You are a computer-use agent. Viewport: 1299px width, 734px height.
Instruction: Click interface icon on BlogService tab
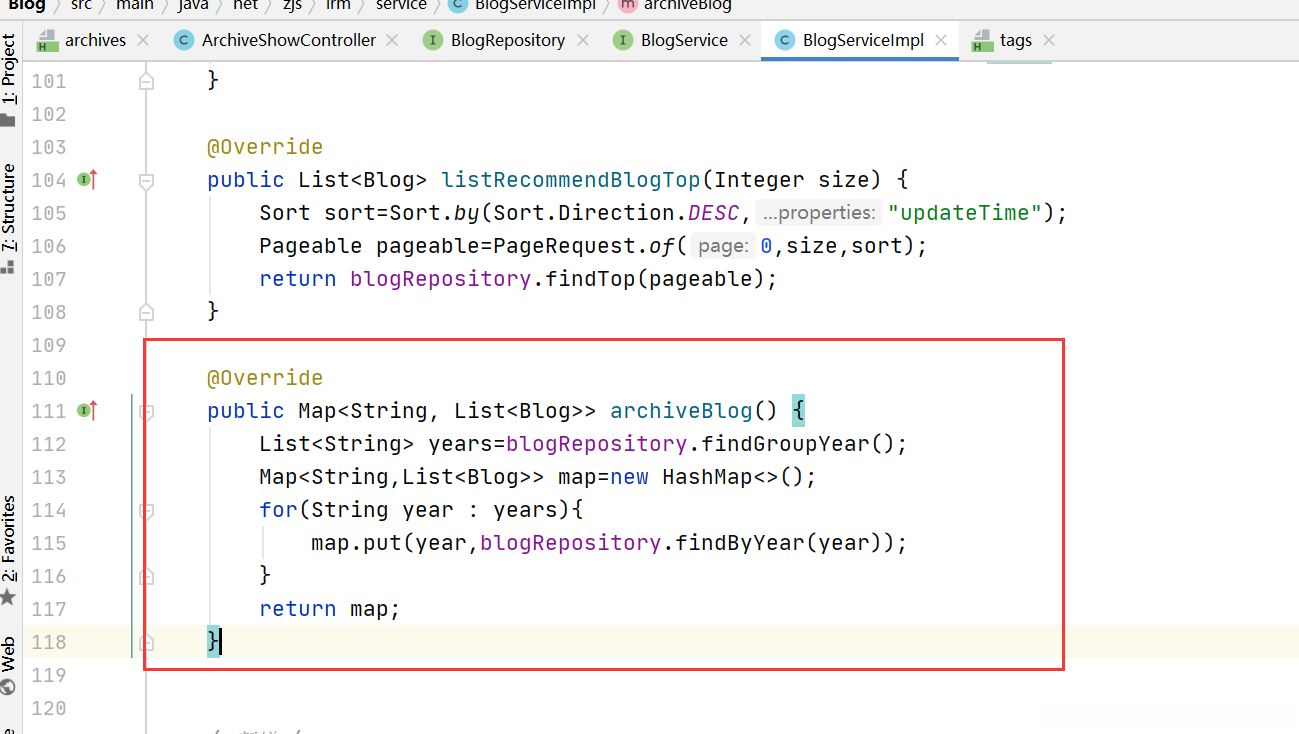pyautogui.click(x=623, y=41)
